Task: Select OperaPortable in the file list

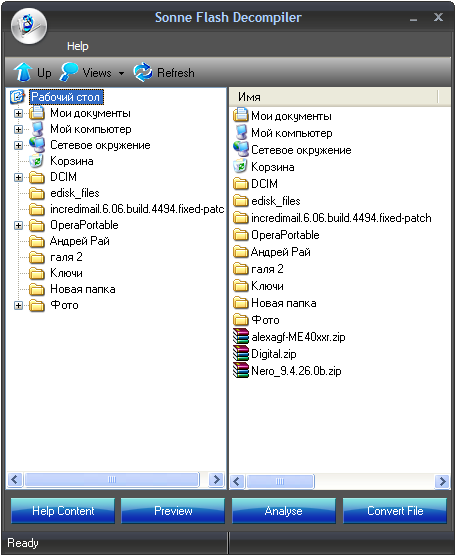Action: [285, 235]
